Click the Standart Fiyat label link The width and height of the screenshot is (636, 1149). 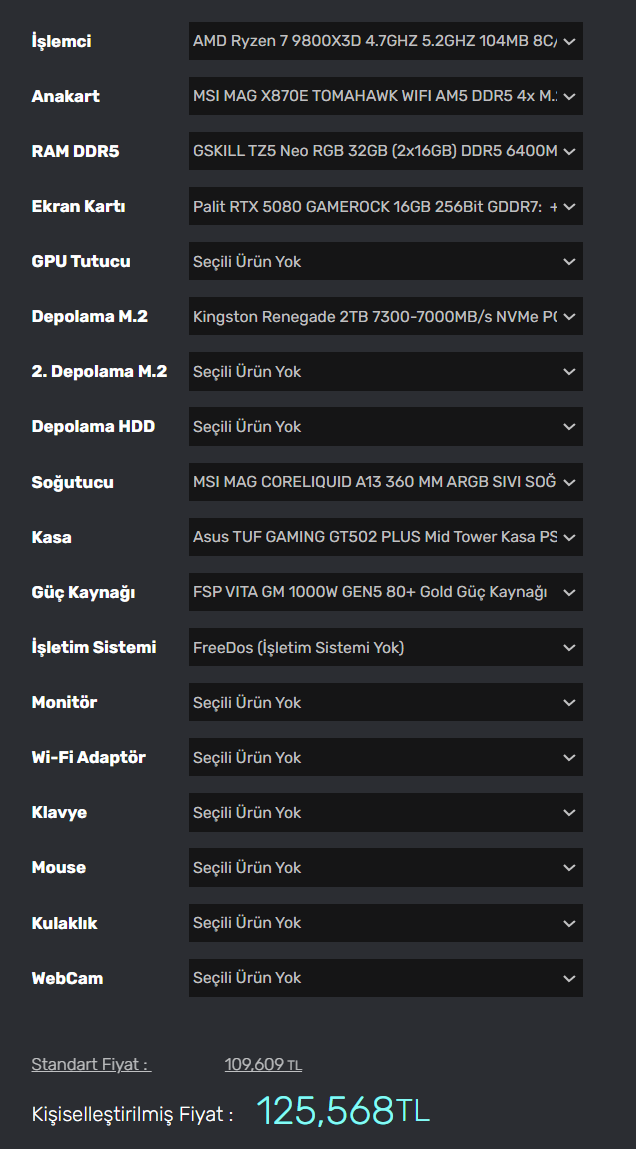point(91,1064)
